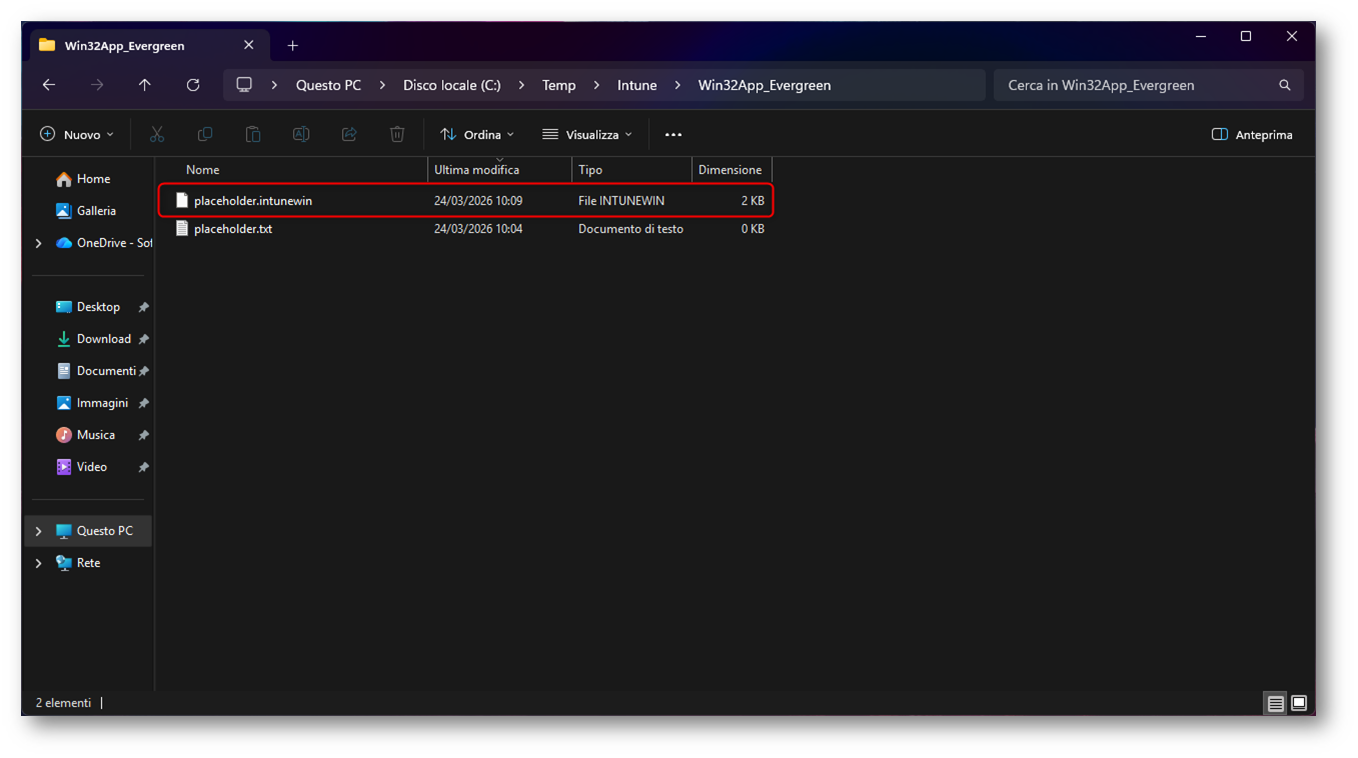Expand the Questo PC tree node

click(x=39, y=531)
